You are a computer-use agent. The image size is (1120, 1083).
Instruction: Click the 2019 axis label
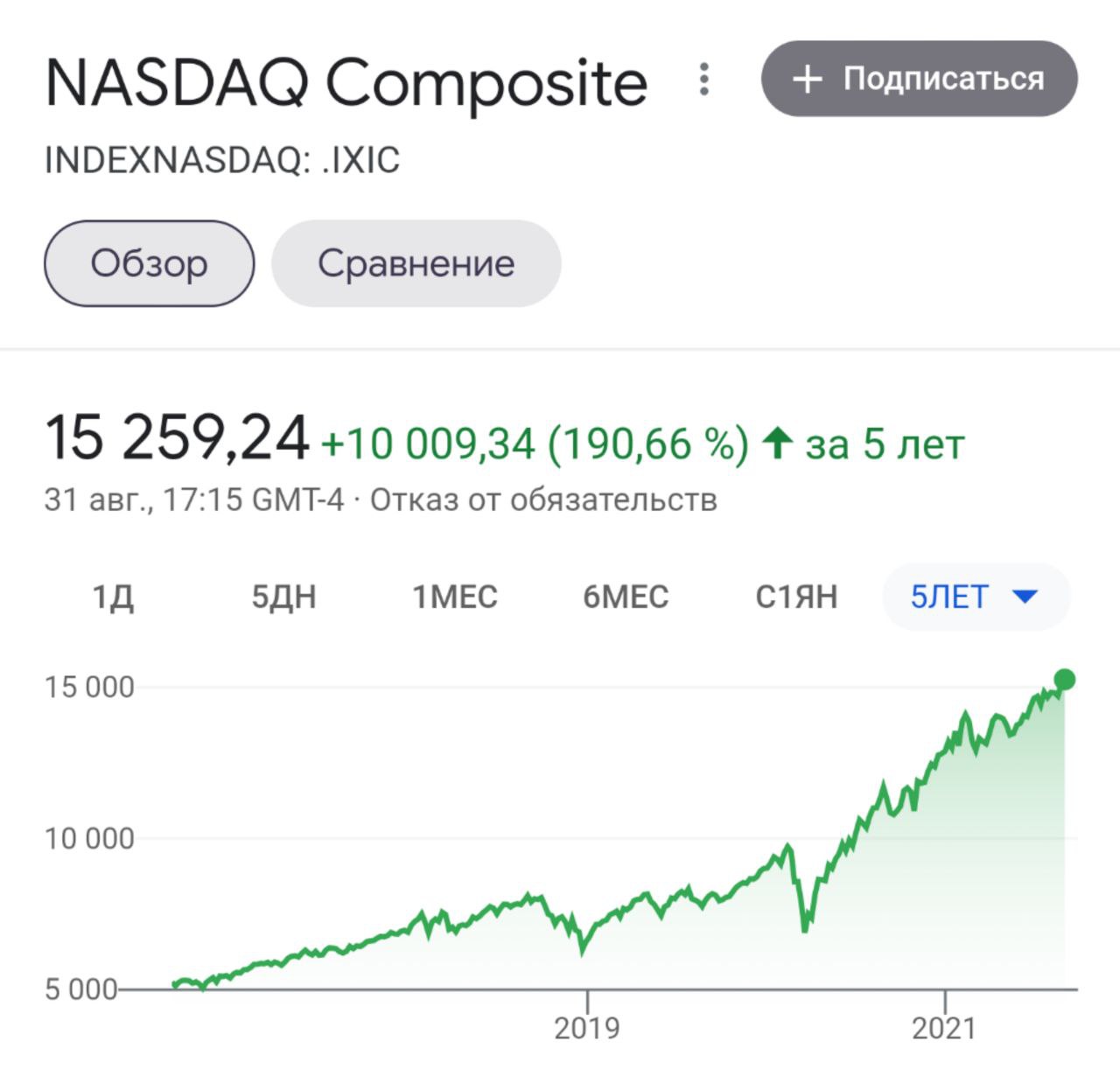coord(586,1028)
